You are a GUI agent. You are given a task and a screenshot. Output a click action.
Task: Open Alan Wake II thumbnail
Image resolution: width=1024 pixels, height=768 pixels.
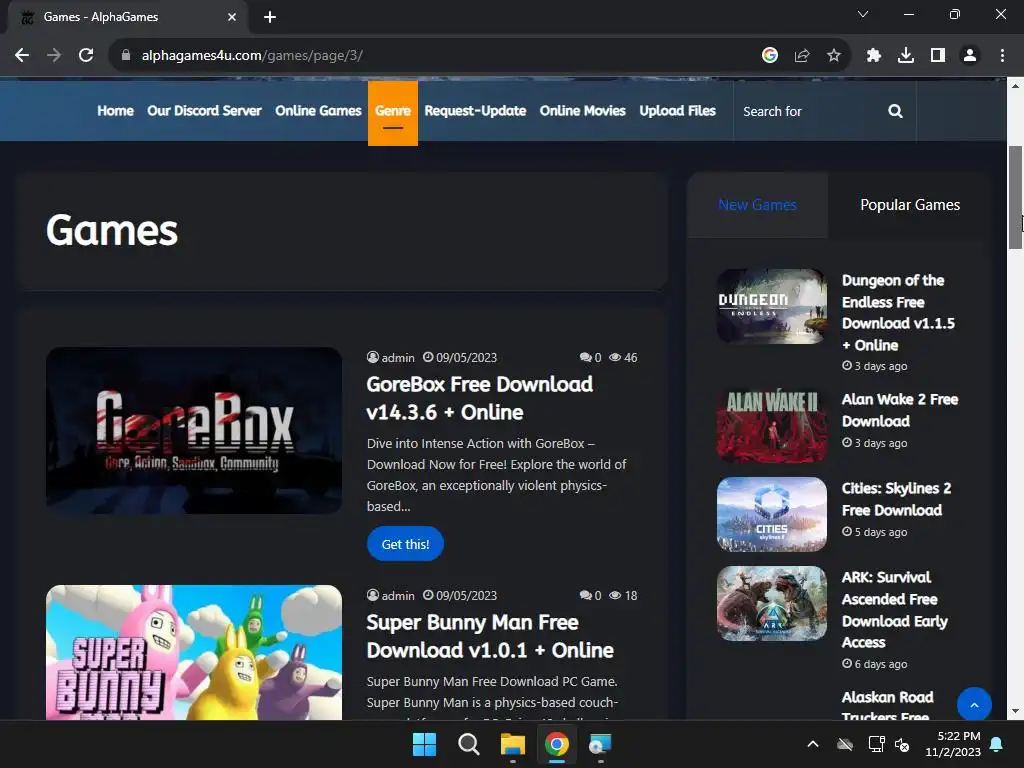(772, 425)
